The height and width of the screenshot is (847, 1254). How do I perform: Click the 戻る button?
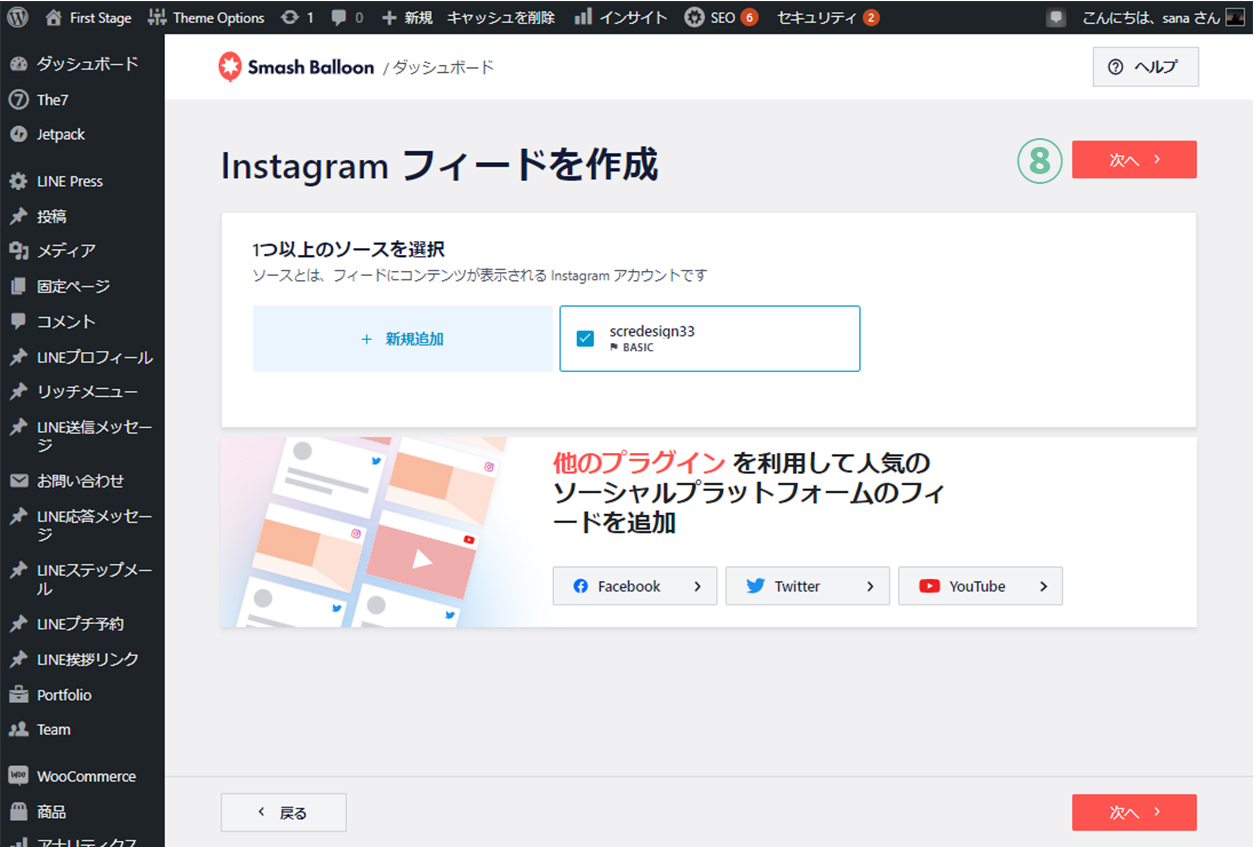[283, 813]
